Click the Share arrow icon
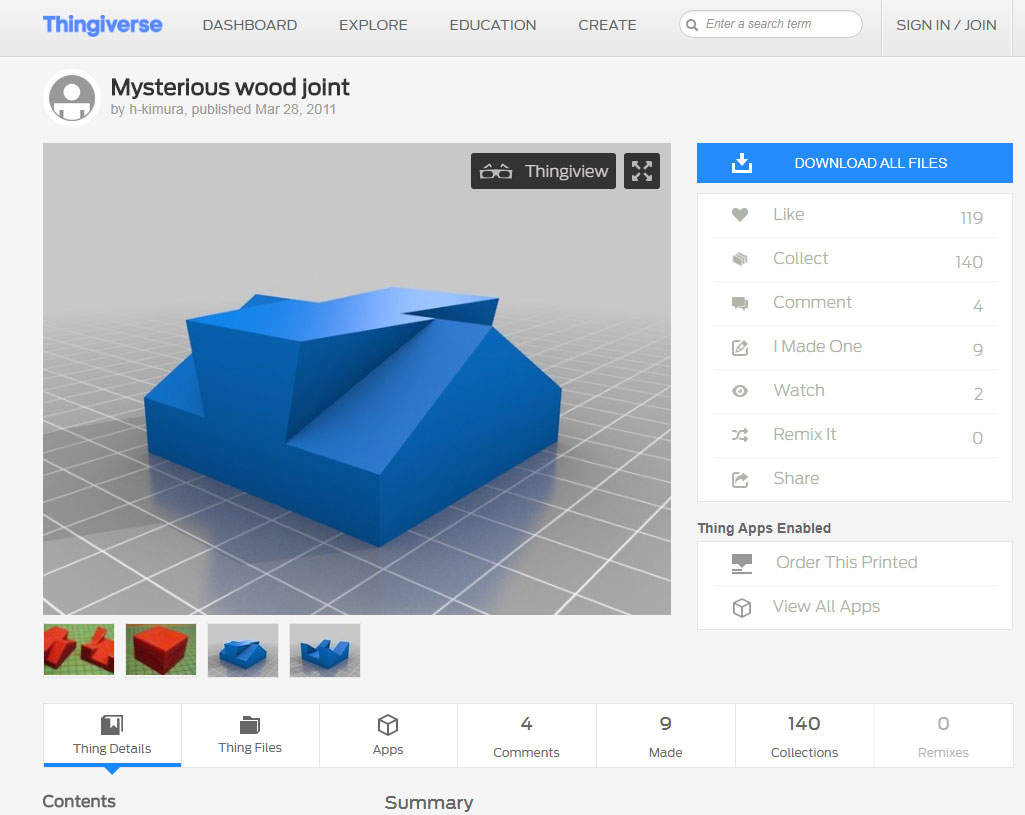 (x=740, y=479)
